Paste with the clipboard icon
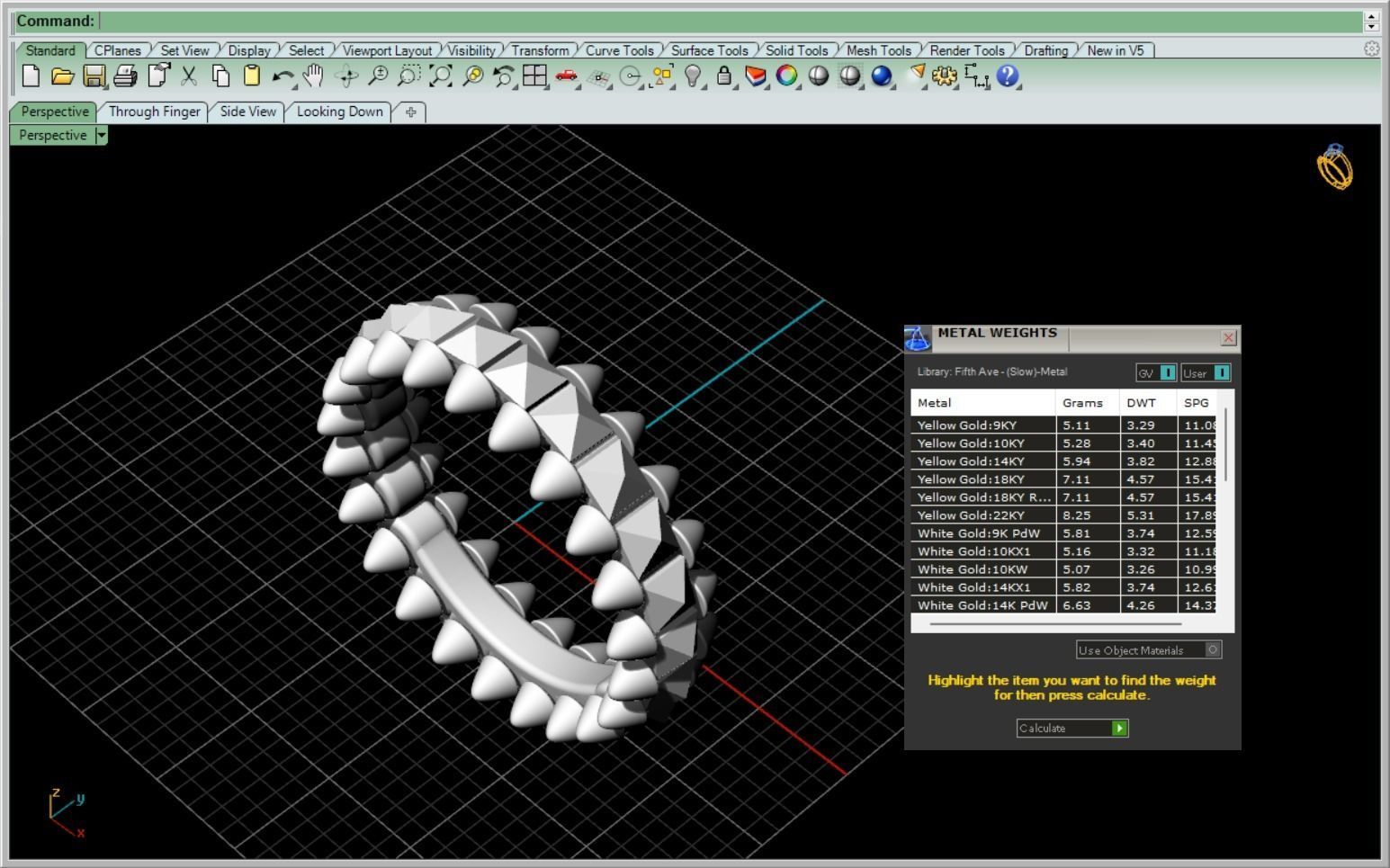Image resolution: width=1390 pixels, height=868 pixels. coord(252,76)
